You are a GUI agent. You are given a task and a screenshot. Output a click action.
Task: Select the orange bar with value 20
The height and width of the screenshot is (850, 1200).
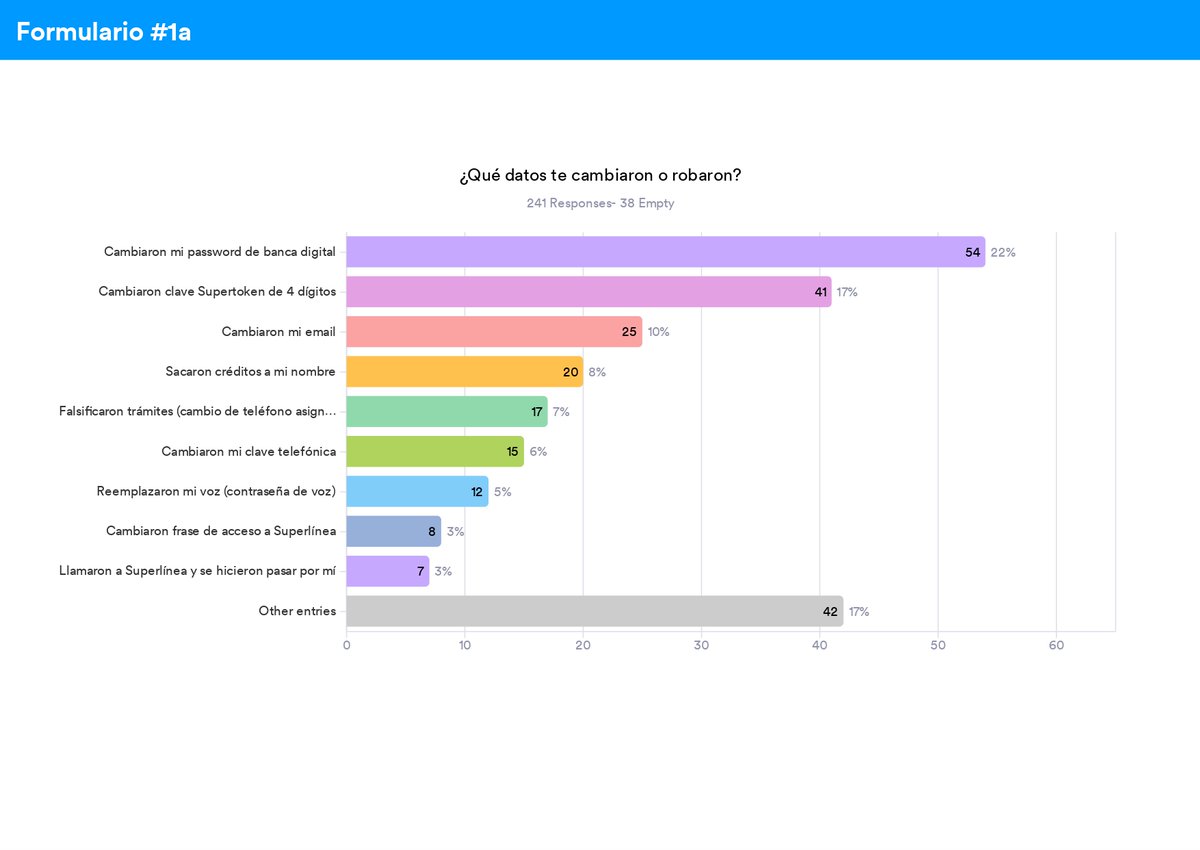[x=465, y=372]
